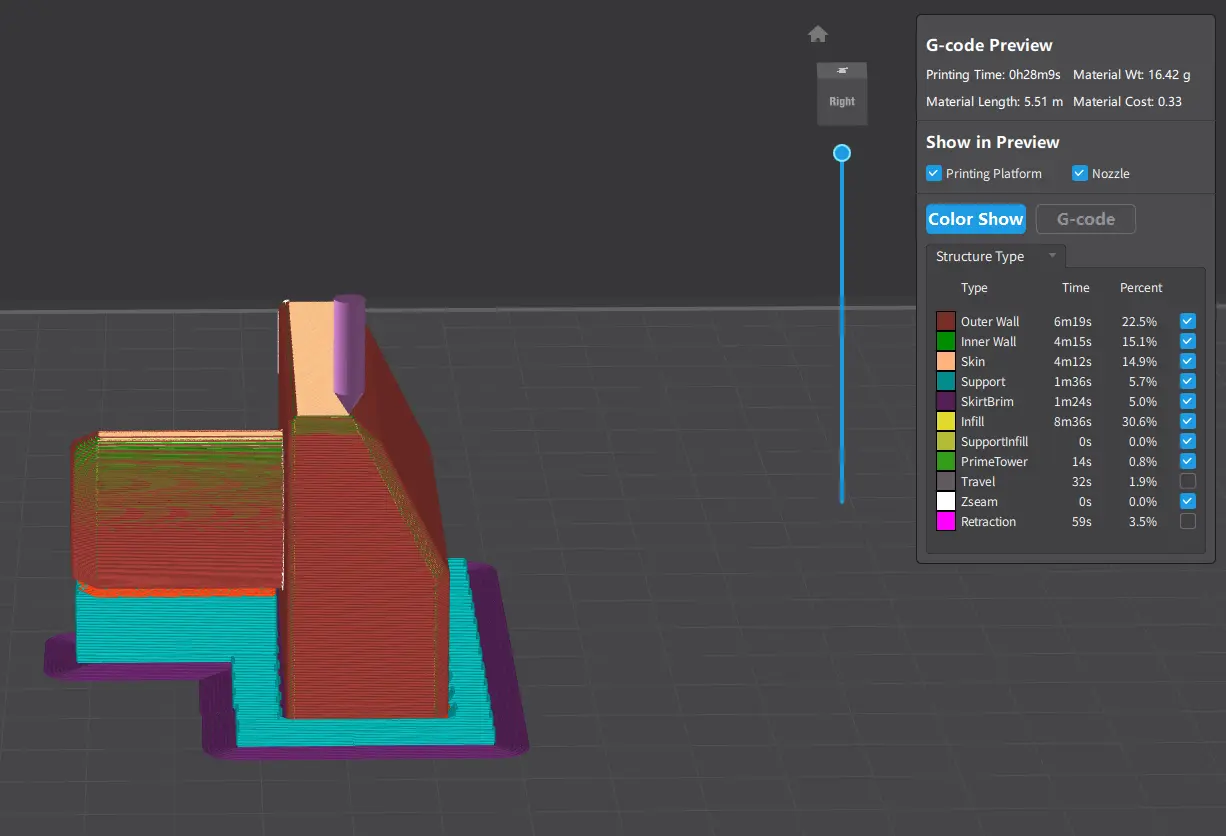The width and height of the screenshot is (1226, 836).
Task: Click the PrimeTower color swatch
Action: tap(946, 461)
